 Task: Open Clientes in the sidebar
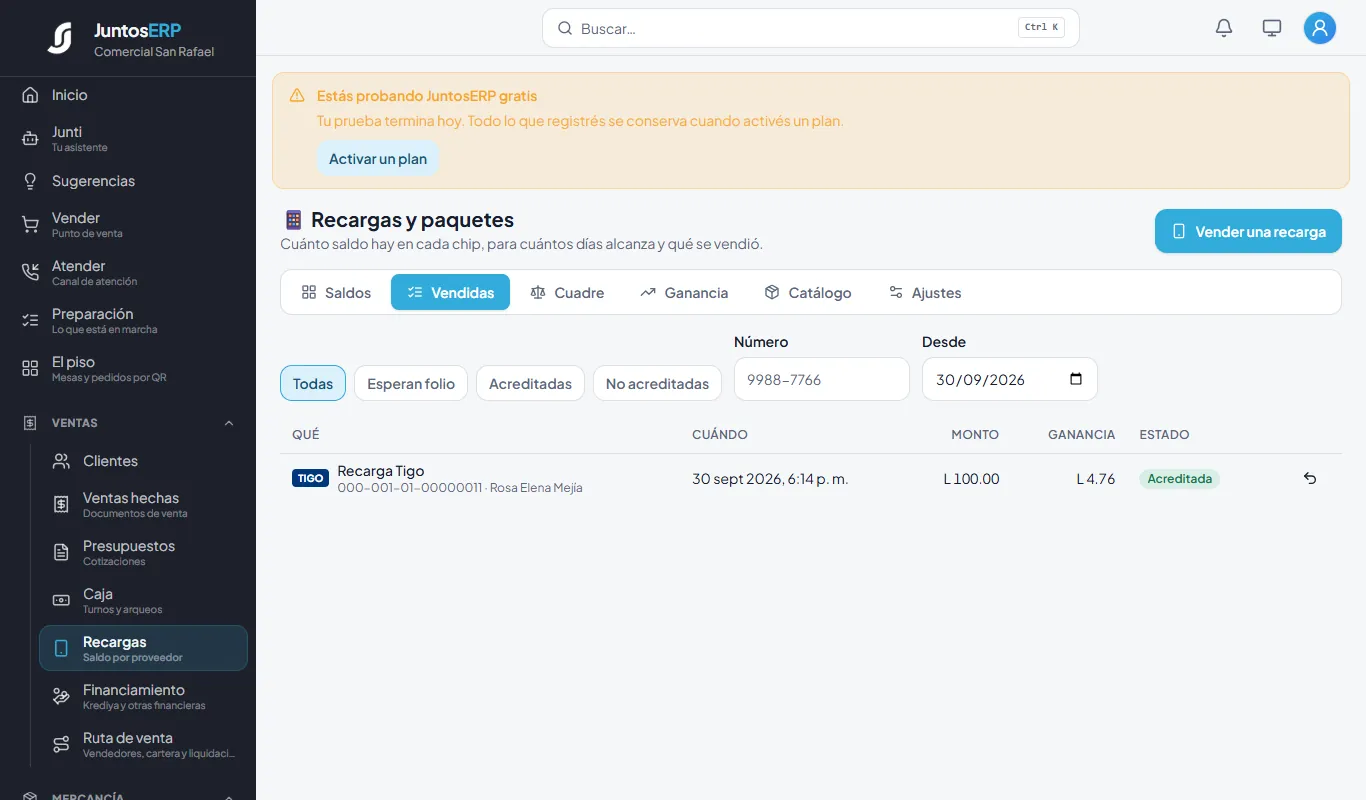click(143, 461)
